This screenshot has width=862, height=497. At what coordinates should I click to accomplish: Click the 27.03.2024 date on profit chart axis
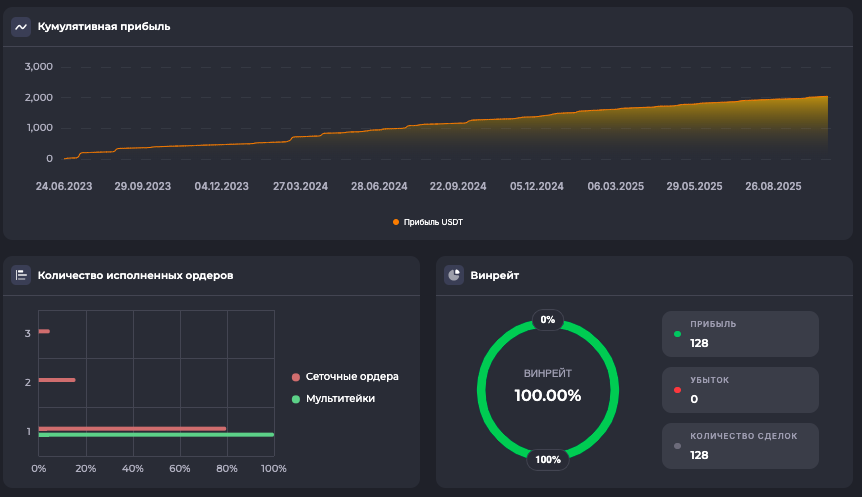pos(300,187)
